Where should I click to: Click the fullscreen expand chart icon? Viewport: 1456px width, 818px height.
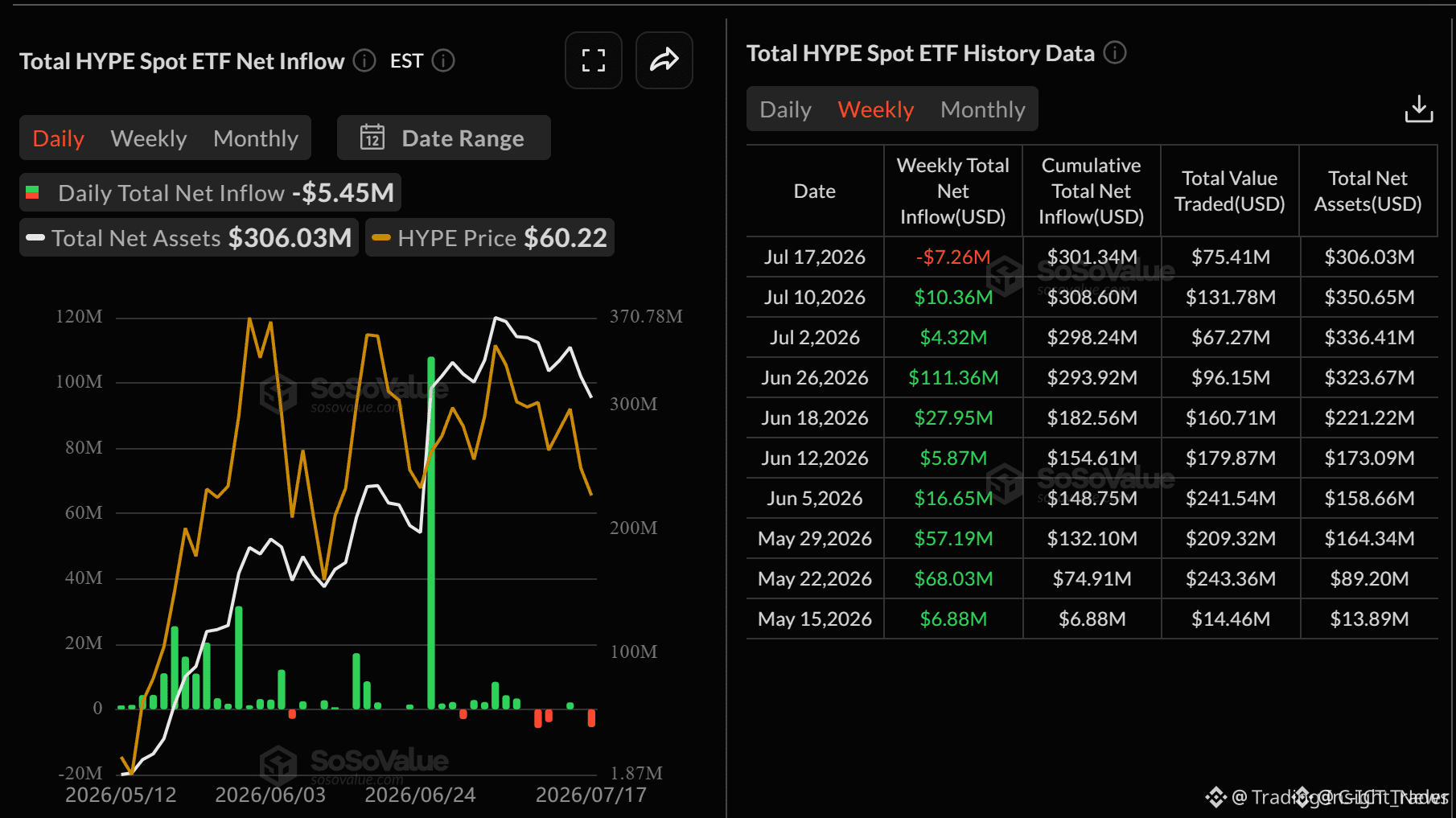(594, 60)
